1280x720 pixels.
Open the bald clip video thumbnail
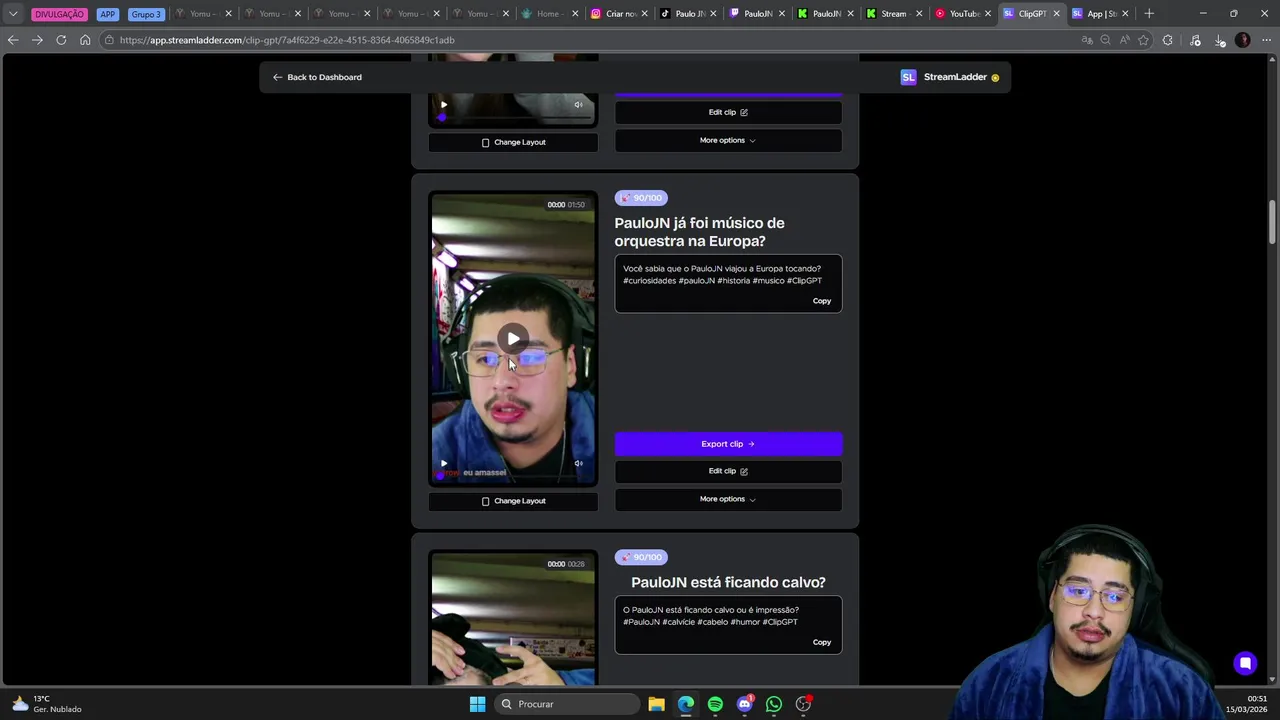513,618
